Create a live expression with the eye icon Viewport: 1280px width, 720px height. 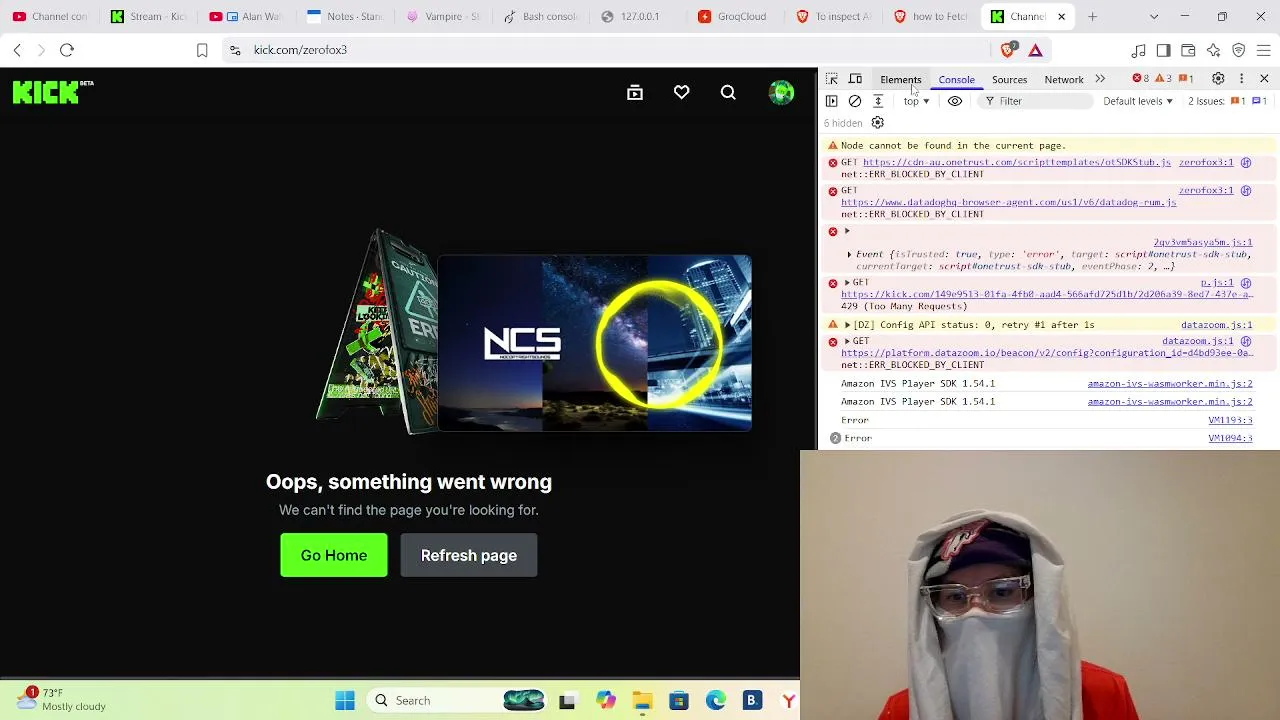click(x=955, y=101)
